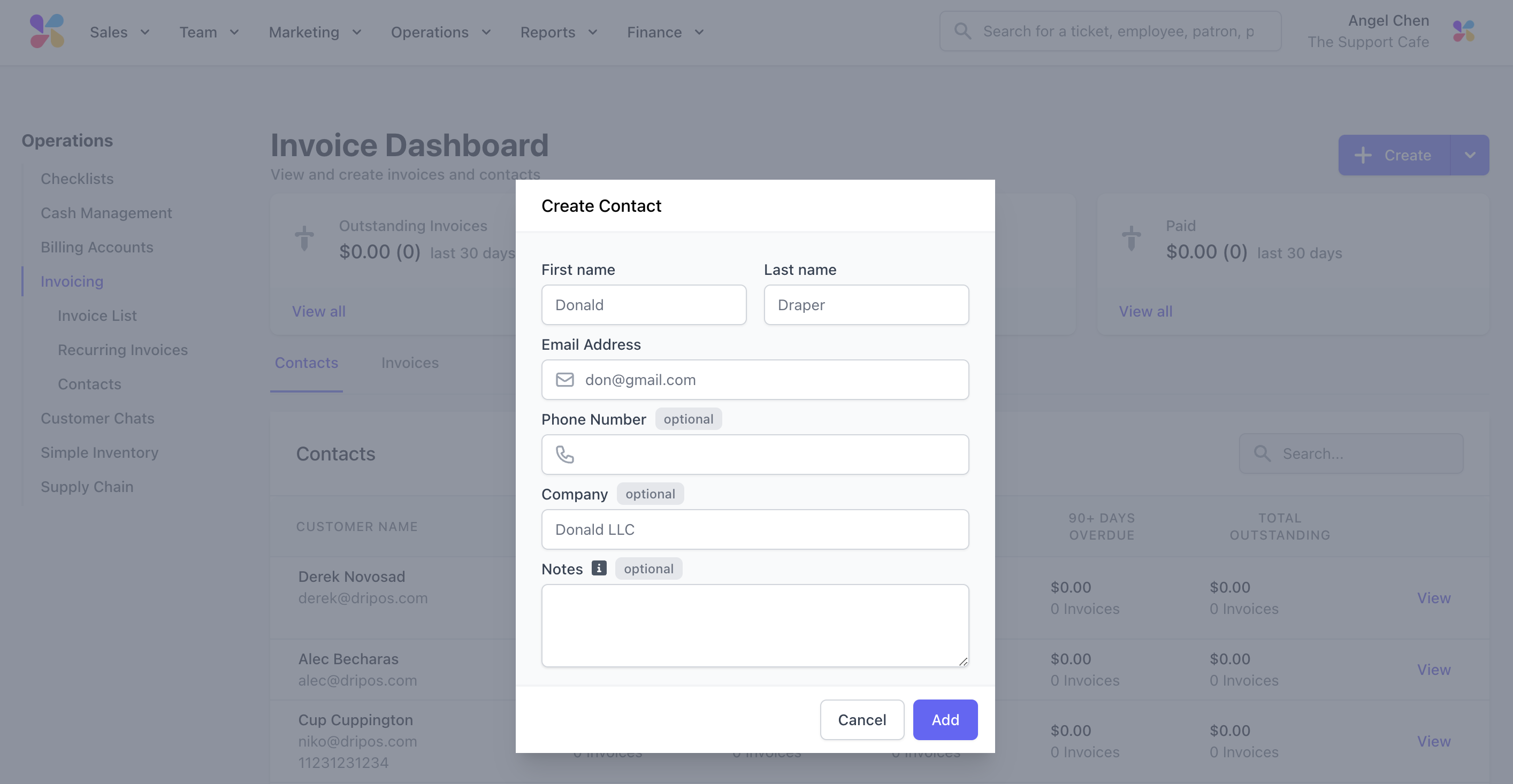1513x784 pixels.
Task: Click the alec@dripos.com email
Action: point(358,680)
